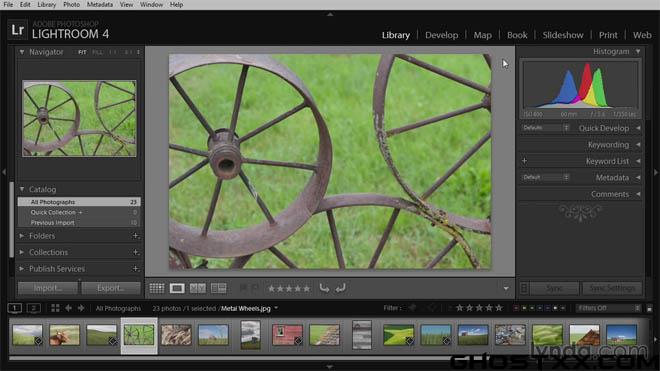Expand the Publish Services panel

pos(21,269)
